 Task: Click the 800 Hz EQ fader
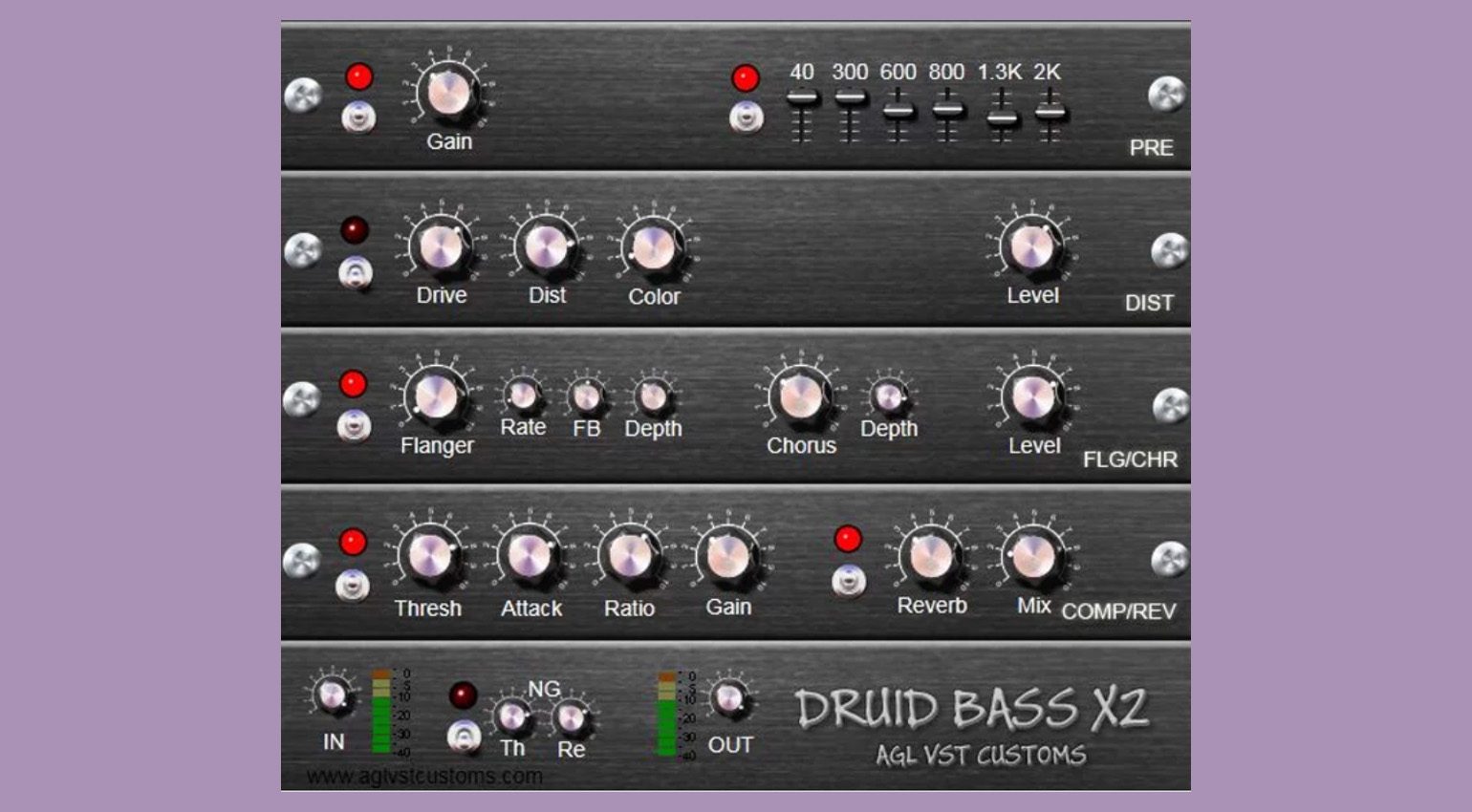947,109
